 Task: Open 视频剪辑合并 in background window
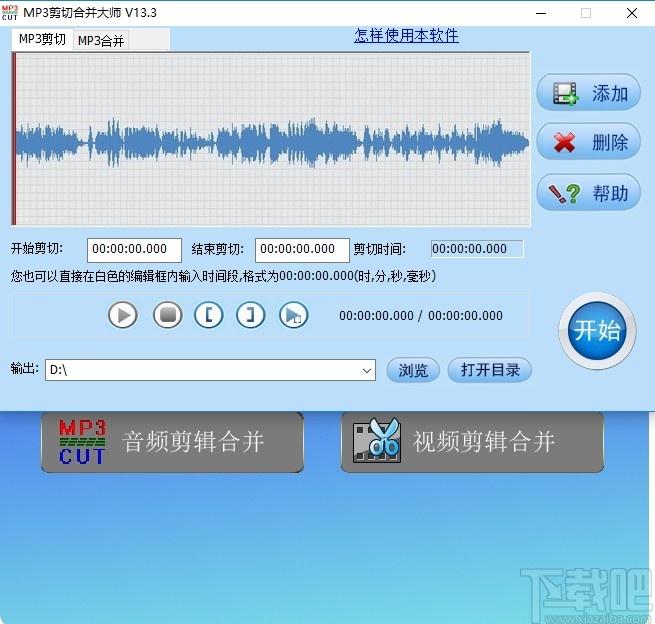(472, 442)
